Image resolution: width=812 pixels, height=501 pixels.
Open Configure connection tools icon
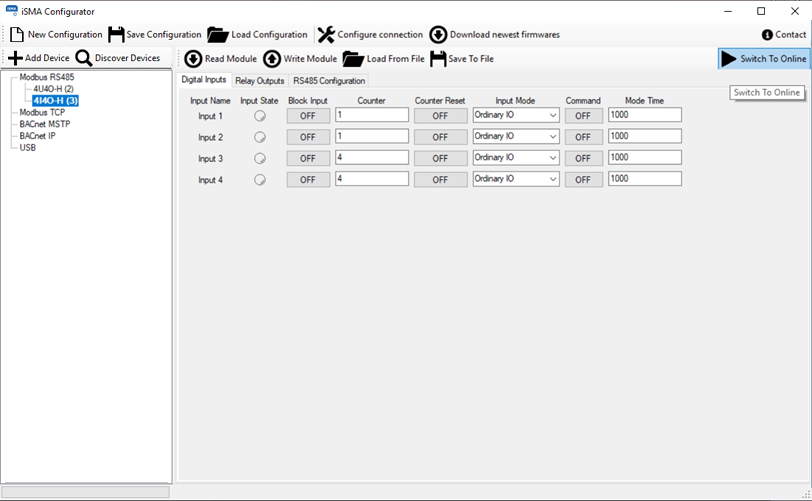326,35
